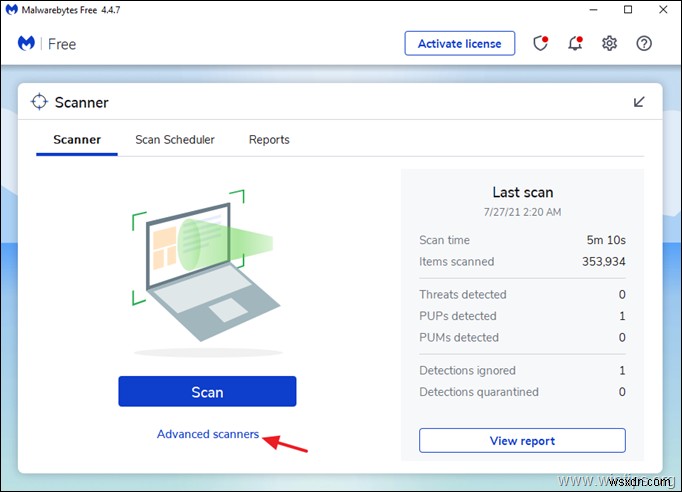
Task: Switch to the Scan Scheduler tab
Action: click(x=175, y=140)
